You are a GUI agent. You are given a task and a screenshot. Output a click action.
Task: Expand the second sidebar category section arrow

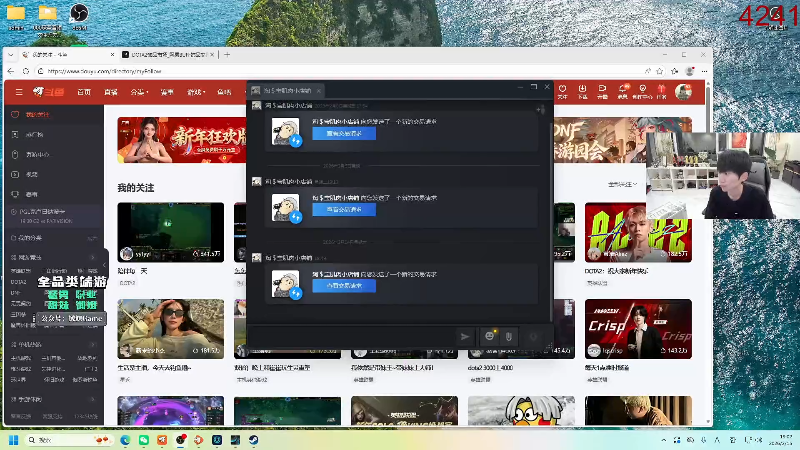pyautogui.click(x=93, y=344)
